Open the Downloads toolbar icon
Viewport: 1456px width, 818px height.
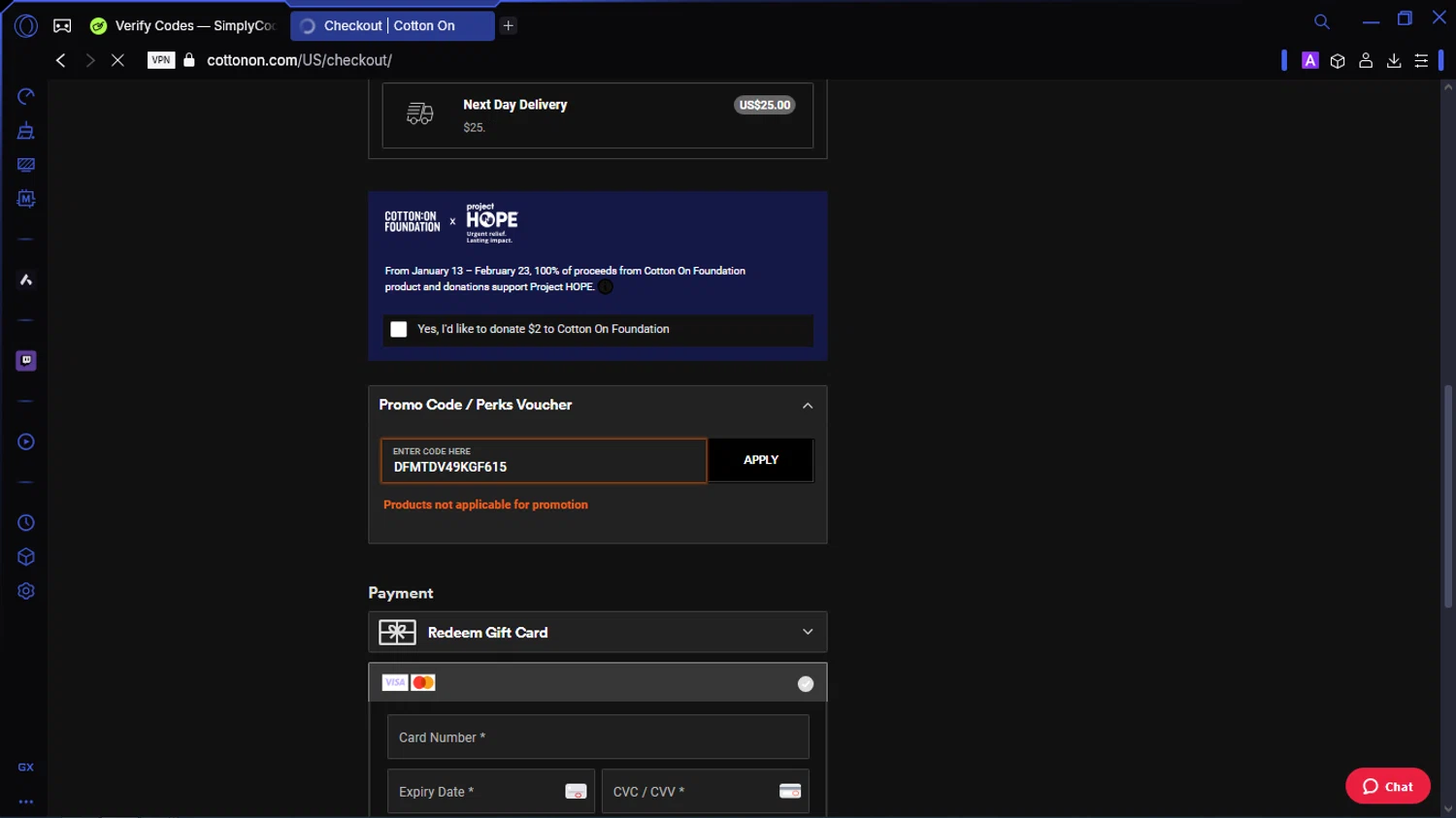1394,61
